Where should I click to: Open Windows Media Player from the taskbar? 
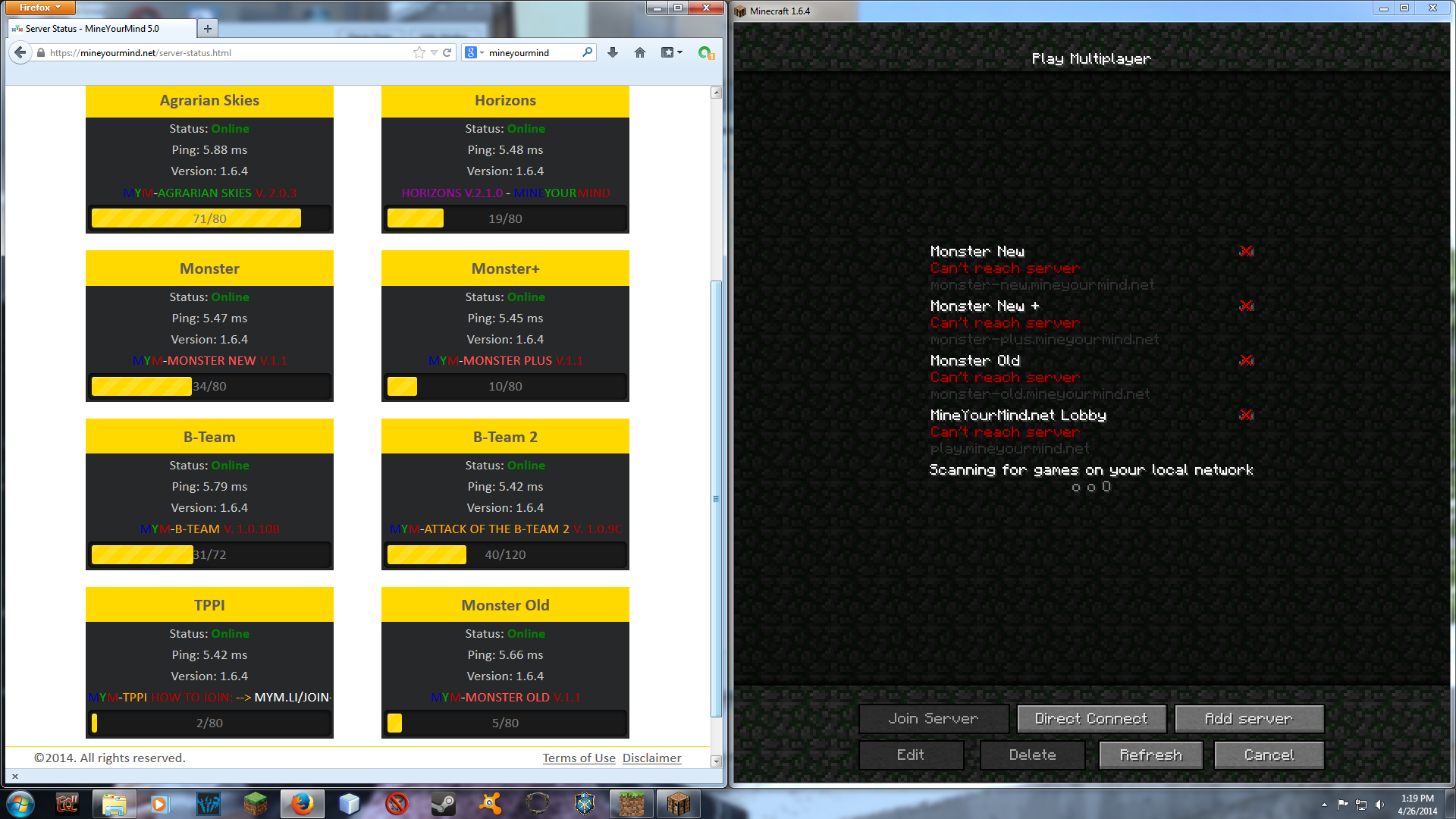tap(160, 803)
